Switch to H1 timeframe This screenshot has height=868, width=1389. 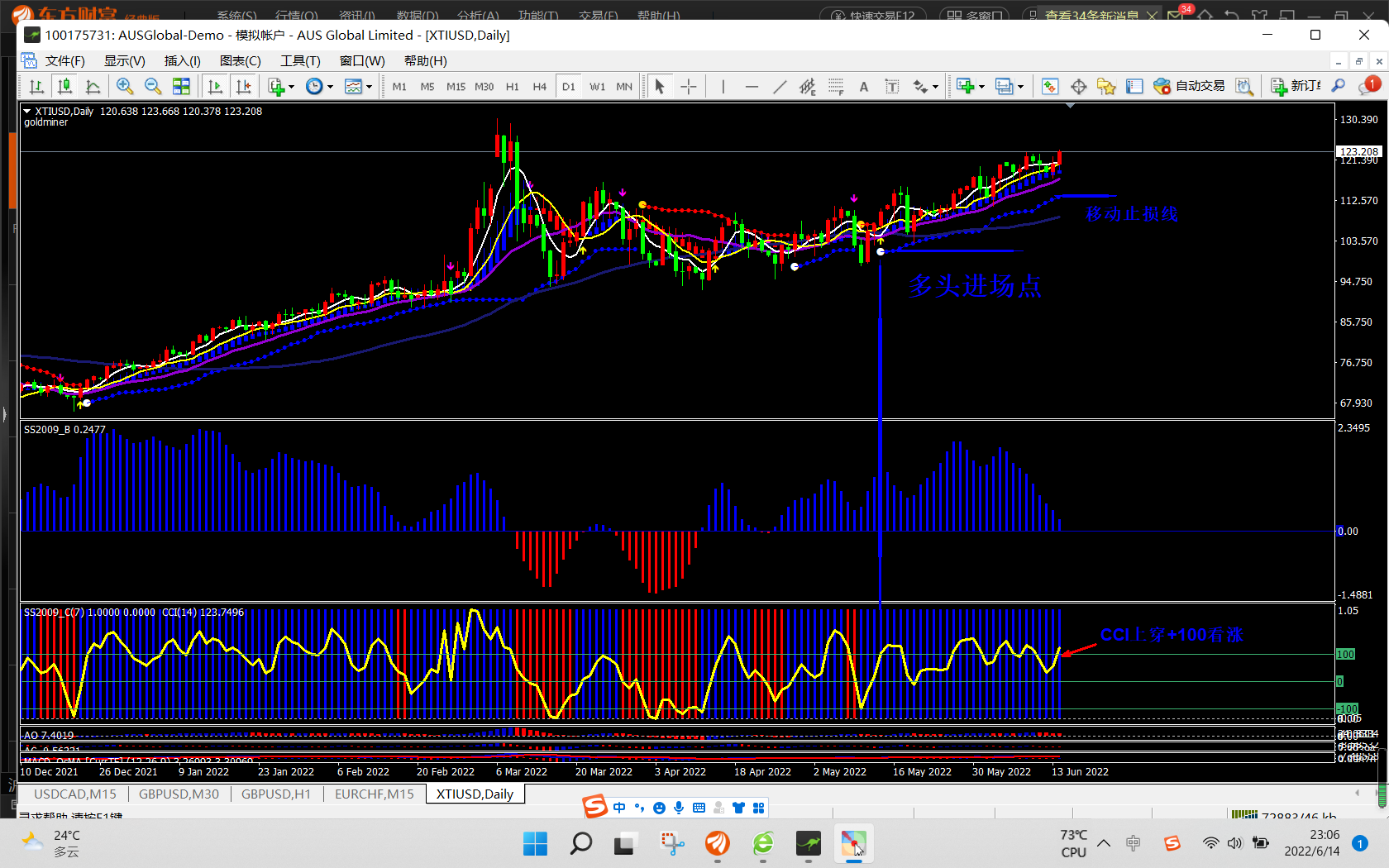[x=513, y=86]
